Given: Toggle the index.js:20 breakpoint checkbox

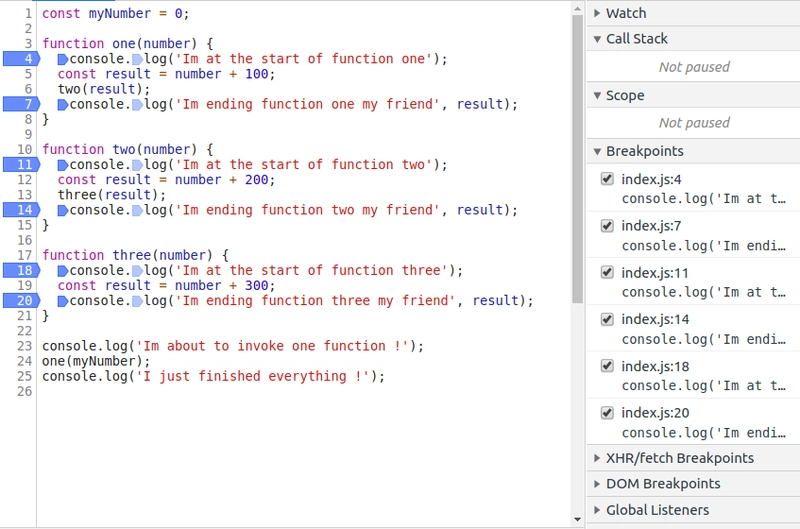Looking at the screenshot, I should [x=606, y=413].
